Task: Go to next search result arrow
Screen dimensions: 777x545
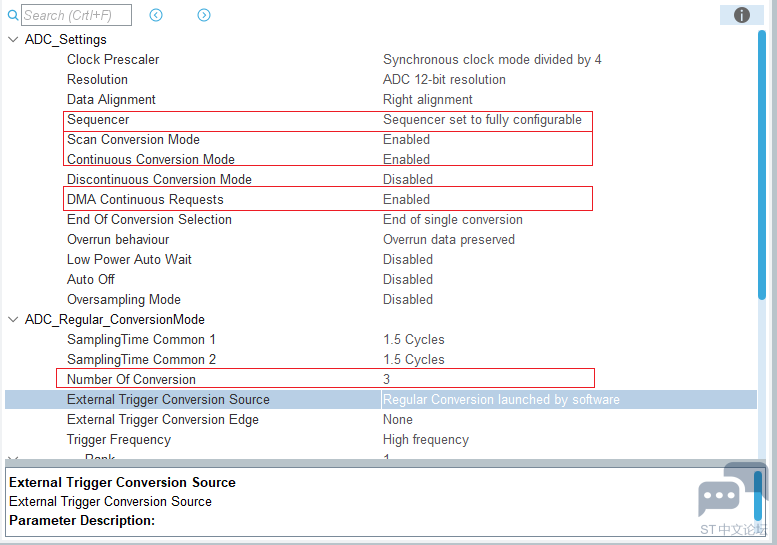Action: 204,15
